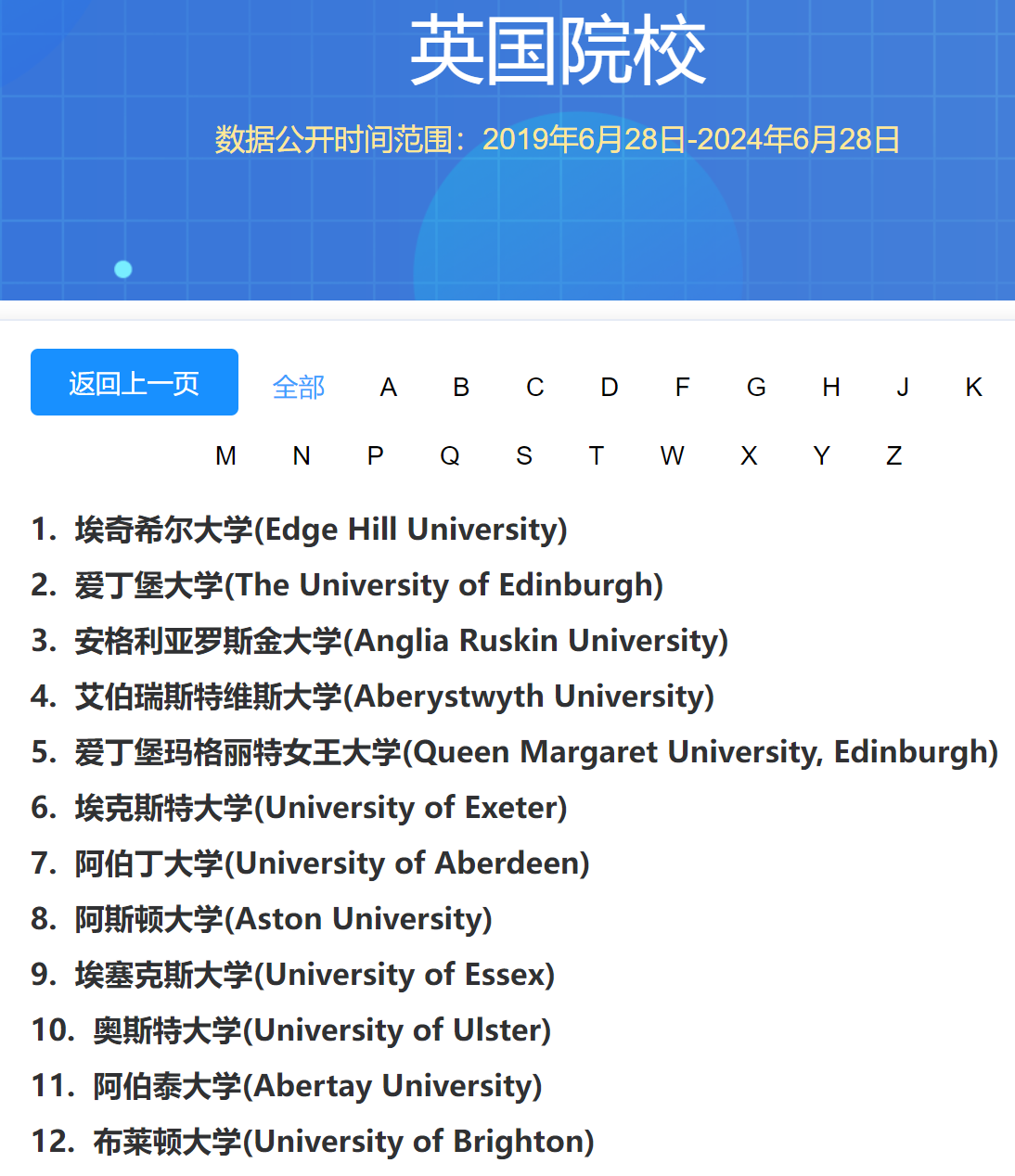Filter schools by letter F
This screenshot has width=1015, height=1176.
pyautogui.click(x=683, y=387)
